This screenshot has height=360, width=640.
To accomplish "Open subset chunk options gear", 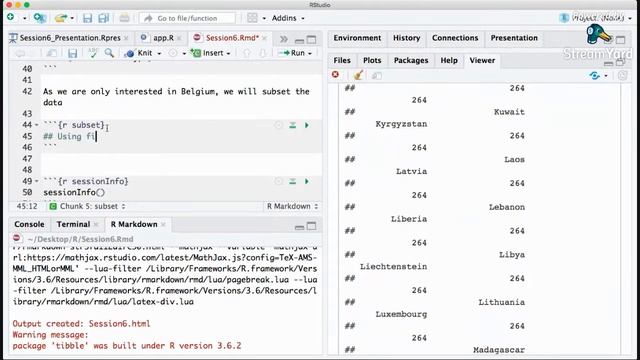I will point(278,125).
